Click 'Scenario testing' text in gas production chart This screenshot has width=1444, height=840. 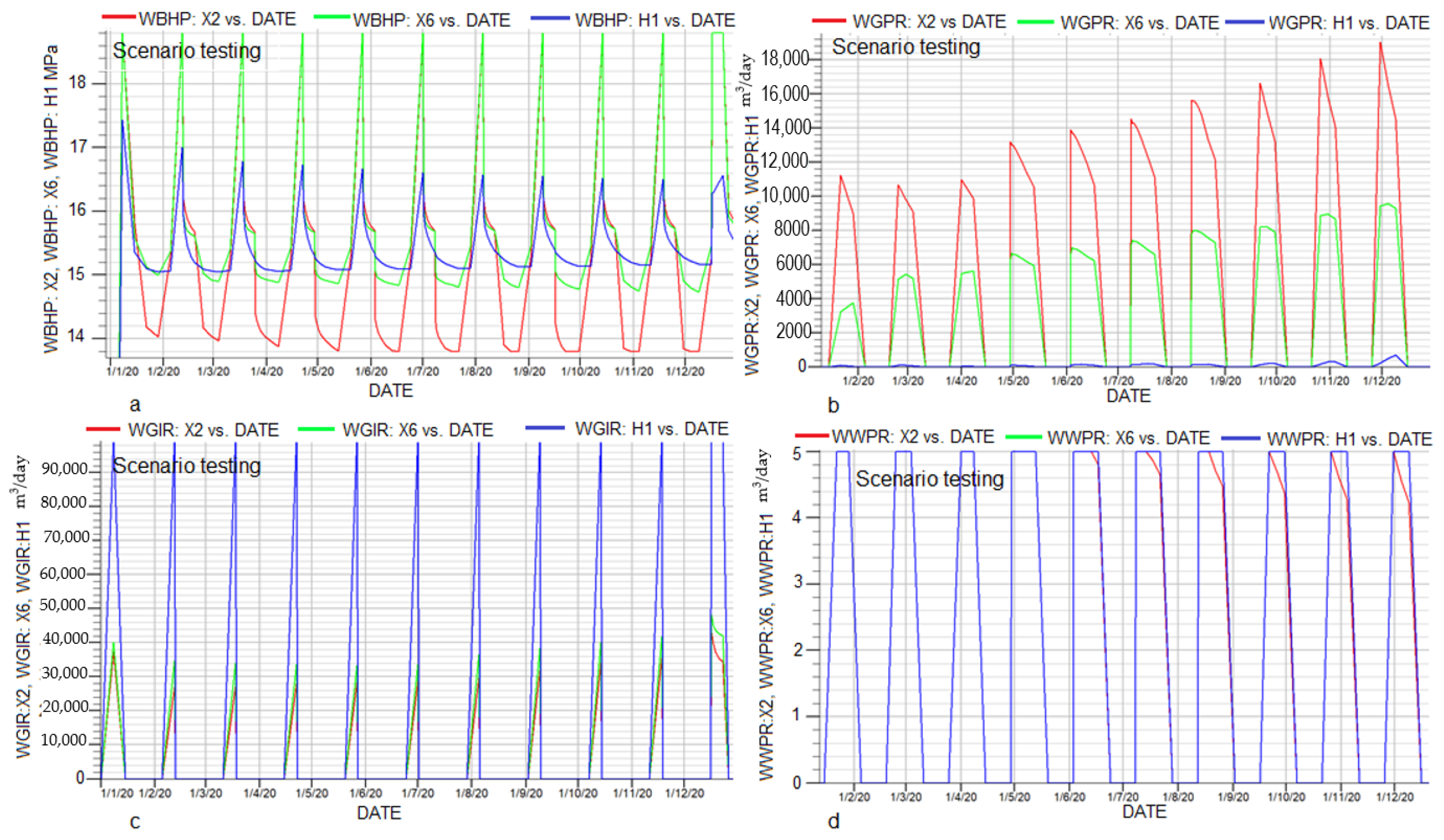click(x=906, y=47)
